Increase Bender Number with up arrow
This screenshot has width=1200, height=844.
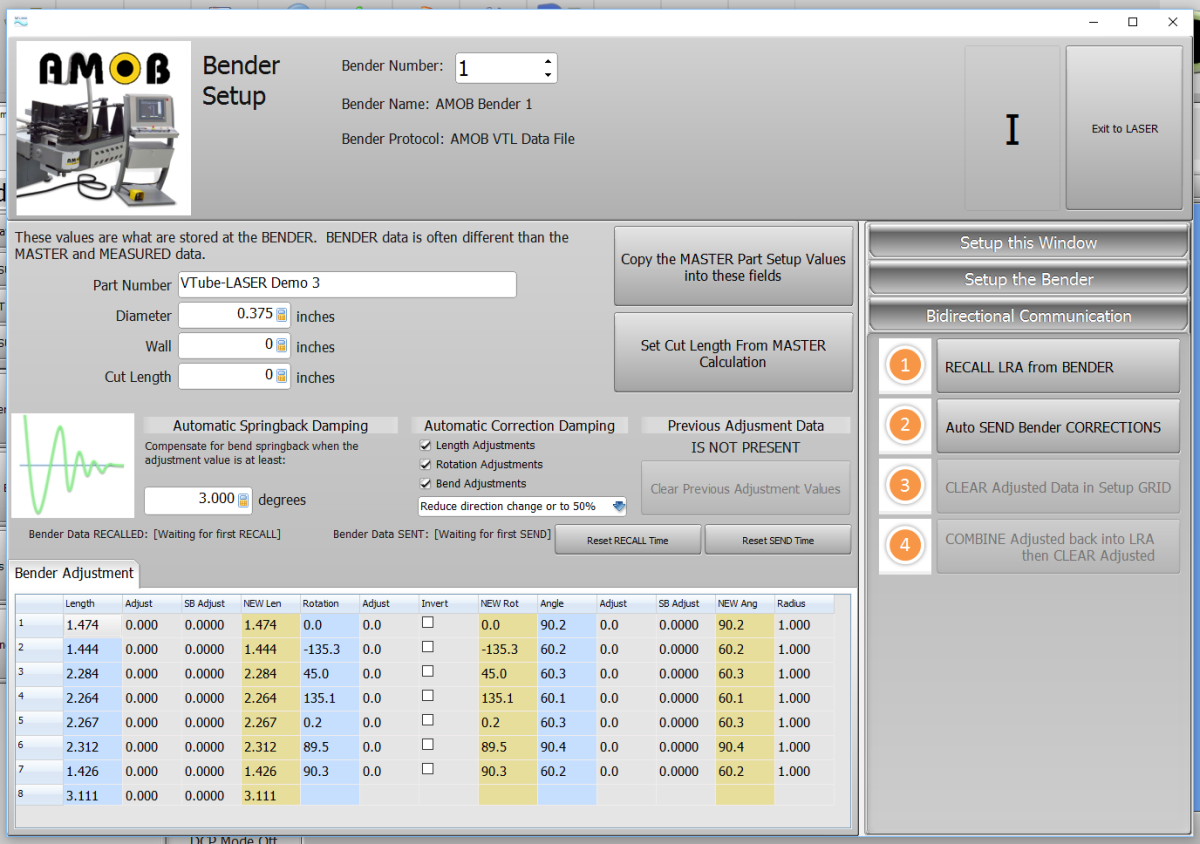(x=547, y=61)
